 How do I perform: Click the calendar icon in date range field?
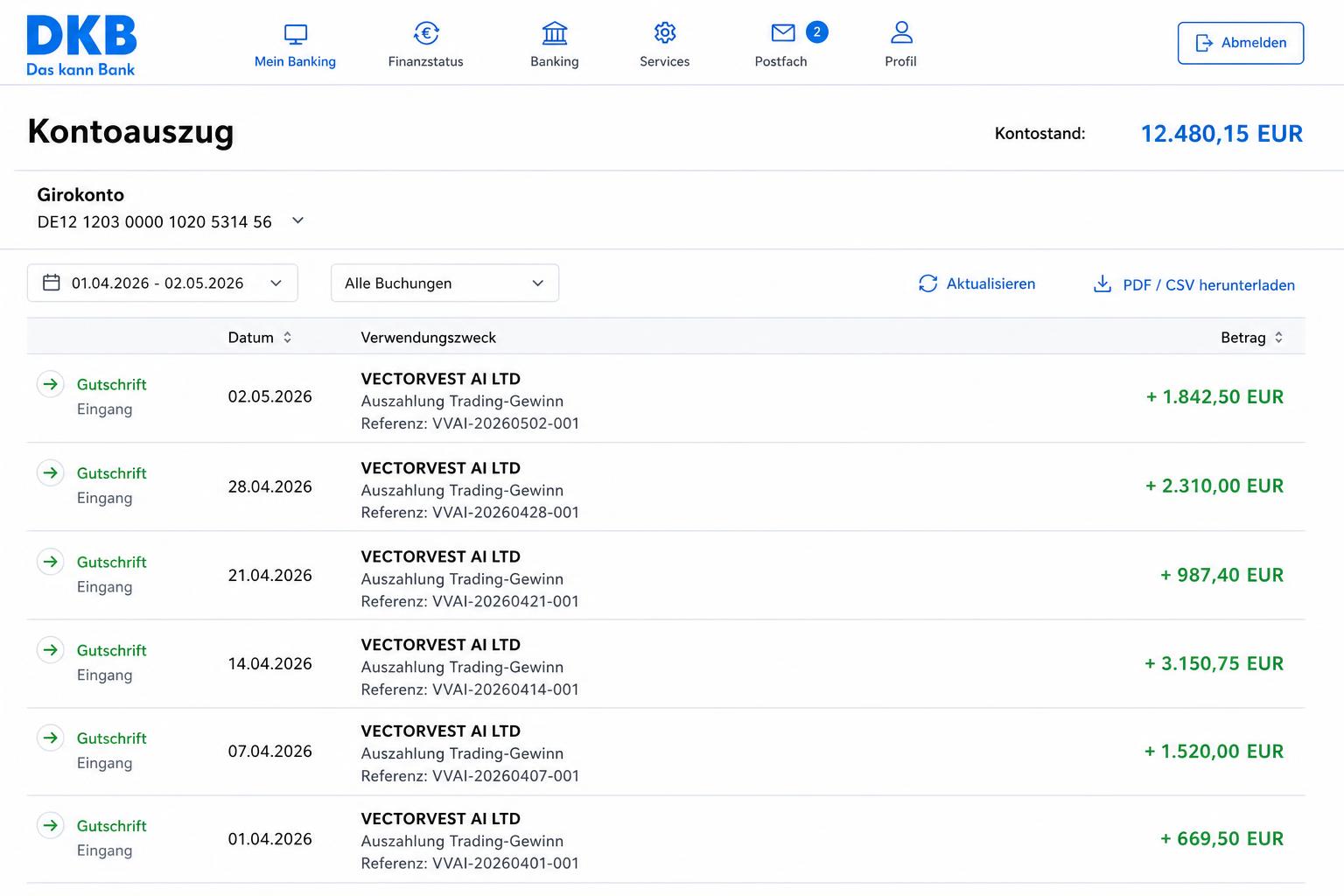click(52, 283)
